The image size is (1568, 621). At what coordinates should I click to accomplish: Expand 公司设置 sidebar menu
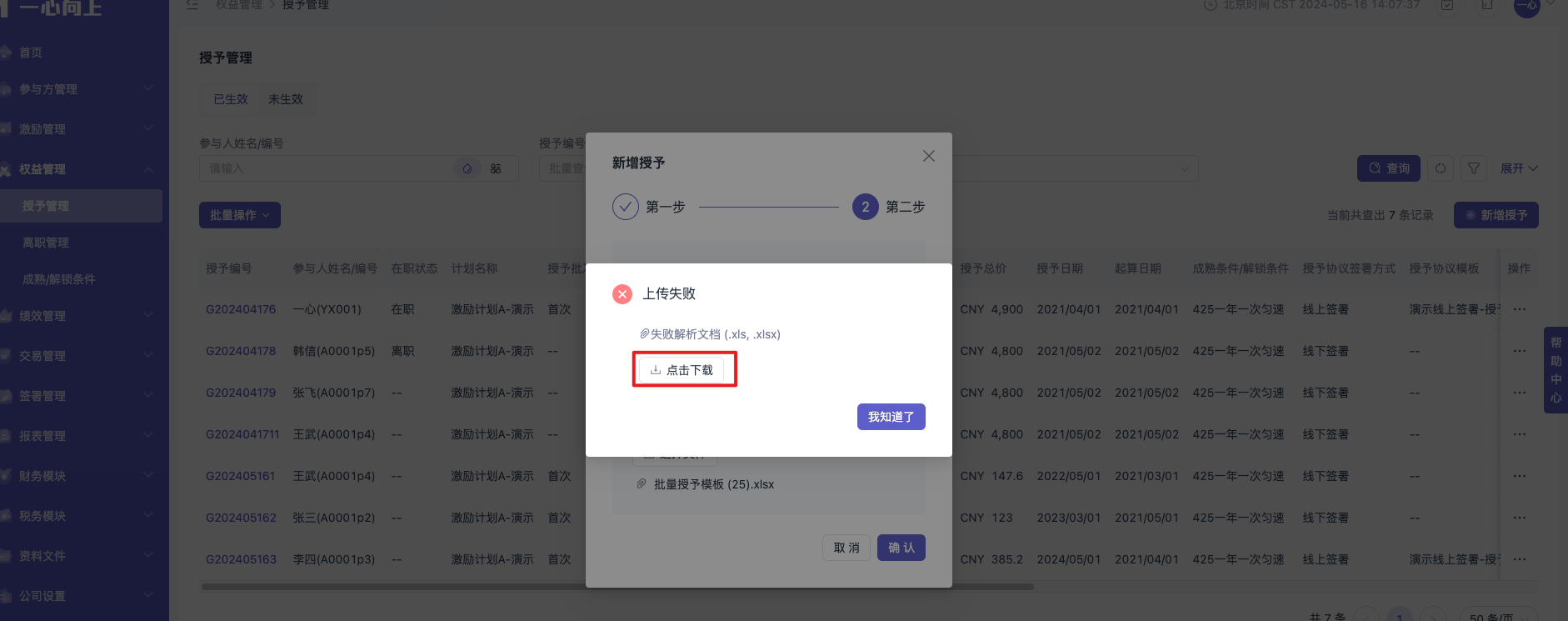coord(81,596)
